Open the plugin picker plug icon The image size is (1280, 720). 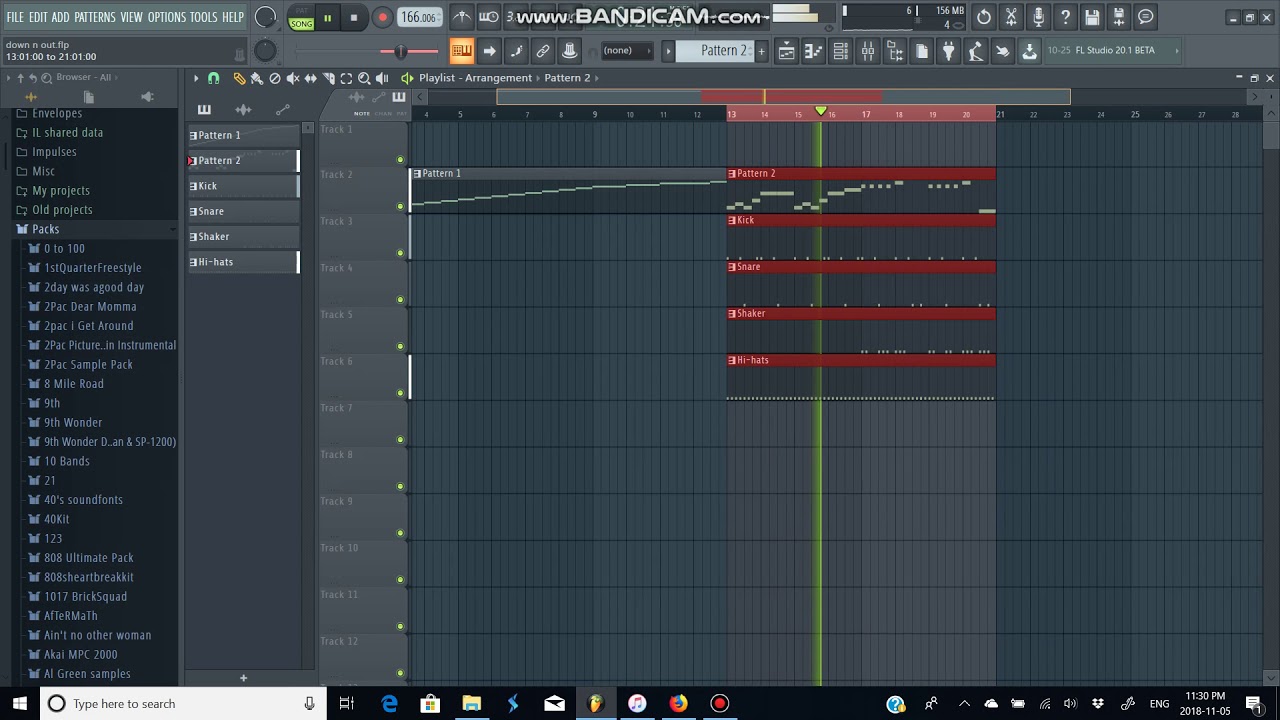pyautogui.click(x=949, y=51)
